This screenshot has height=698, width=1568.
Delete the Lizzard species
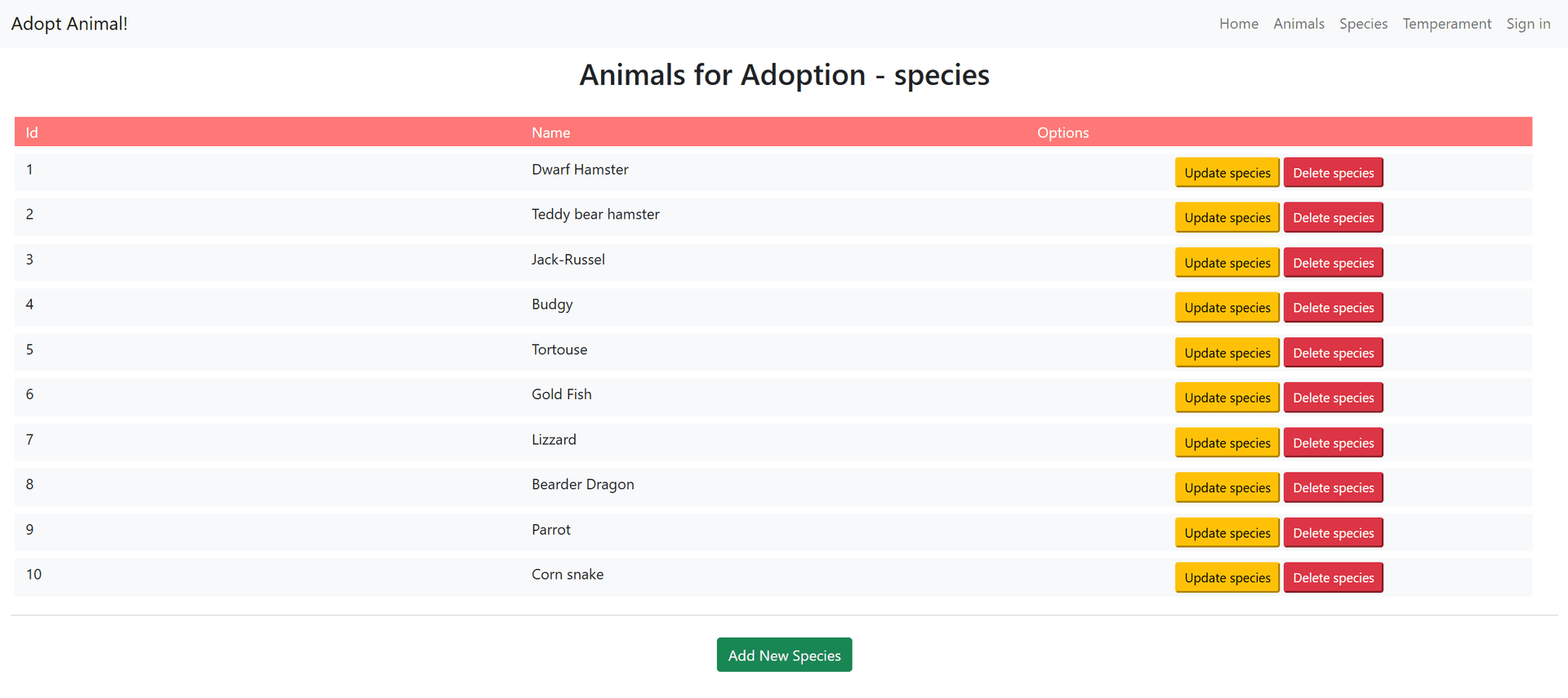tap(1333, 443)
